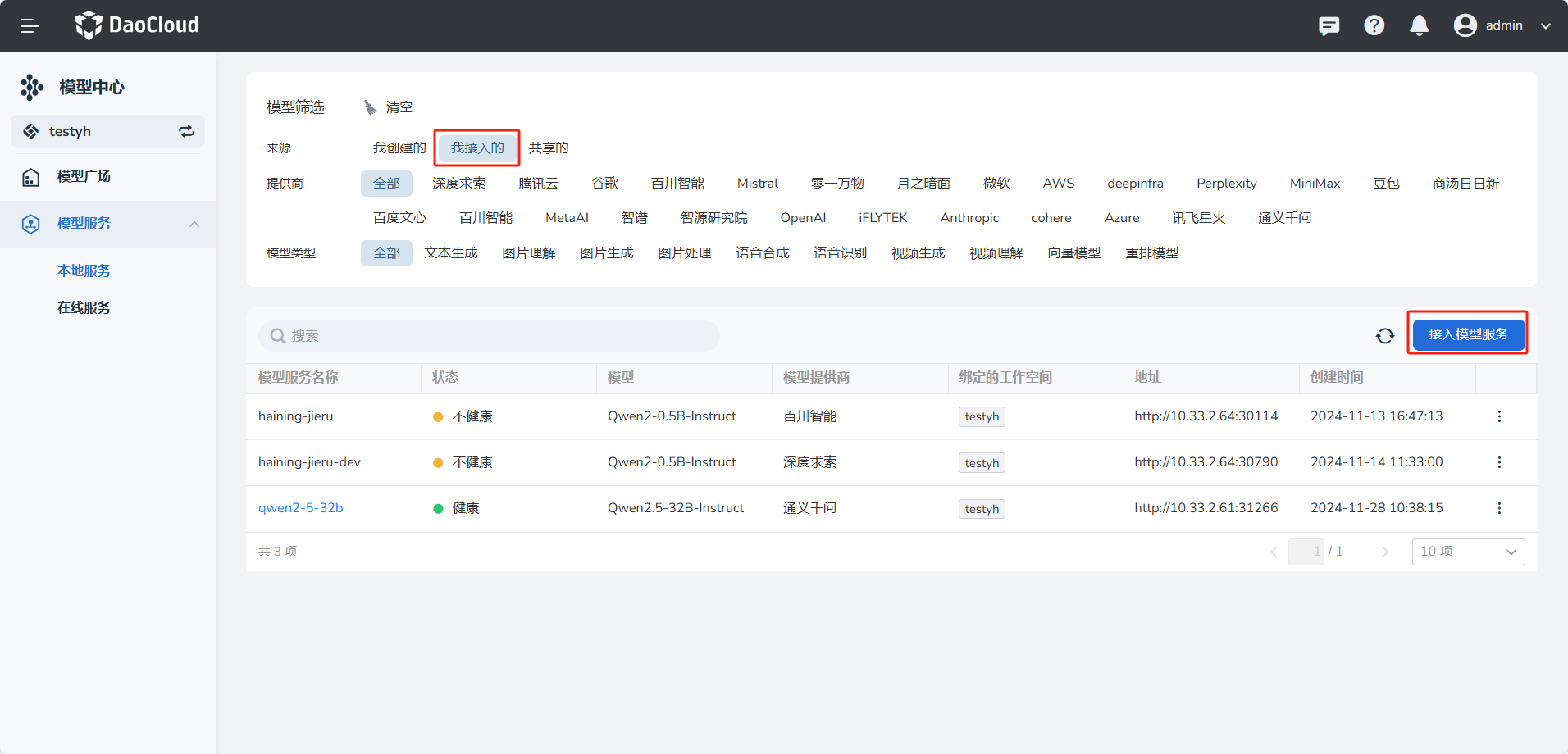Filter source by 我接入的
1568x754 pixels.
[x=477, y=148]
